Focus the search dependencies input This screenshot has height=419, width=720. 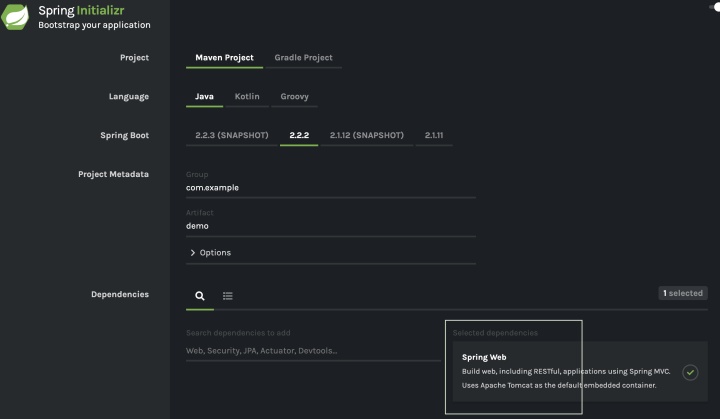point(313,351)
